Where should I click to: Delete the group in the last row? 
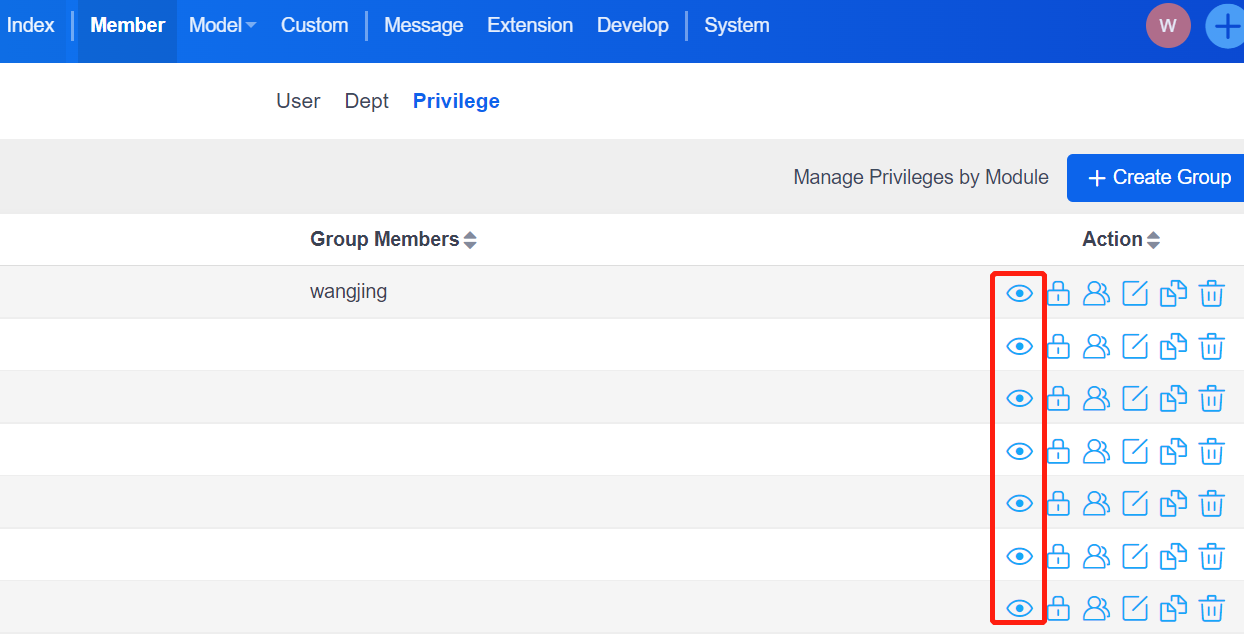[1211, 608]
